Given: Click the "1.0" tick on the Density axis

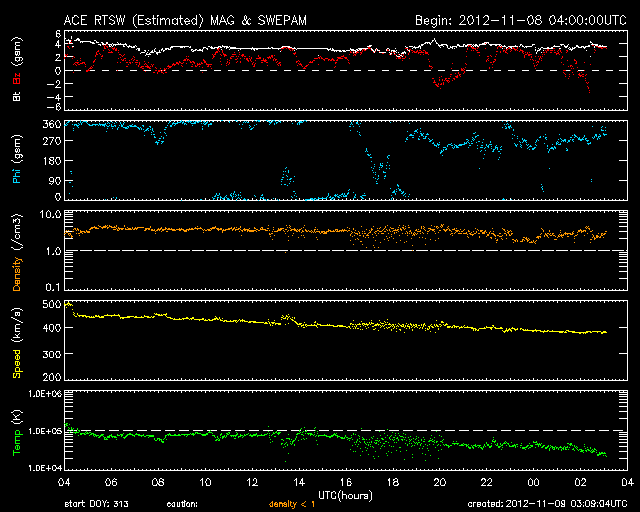Looking at the screenshot, I should click(53, 252).
